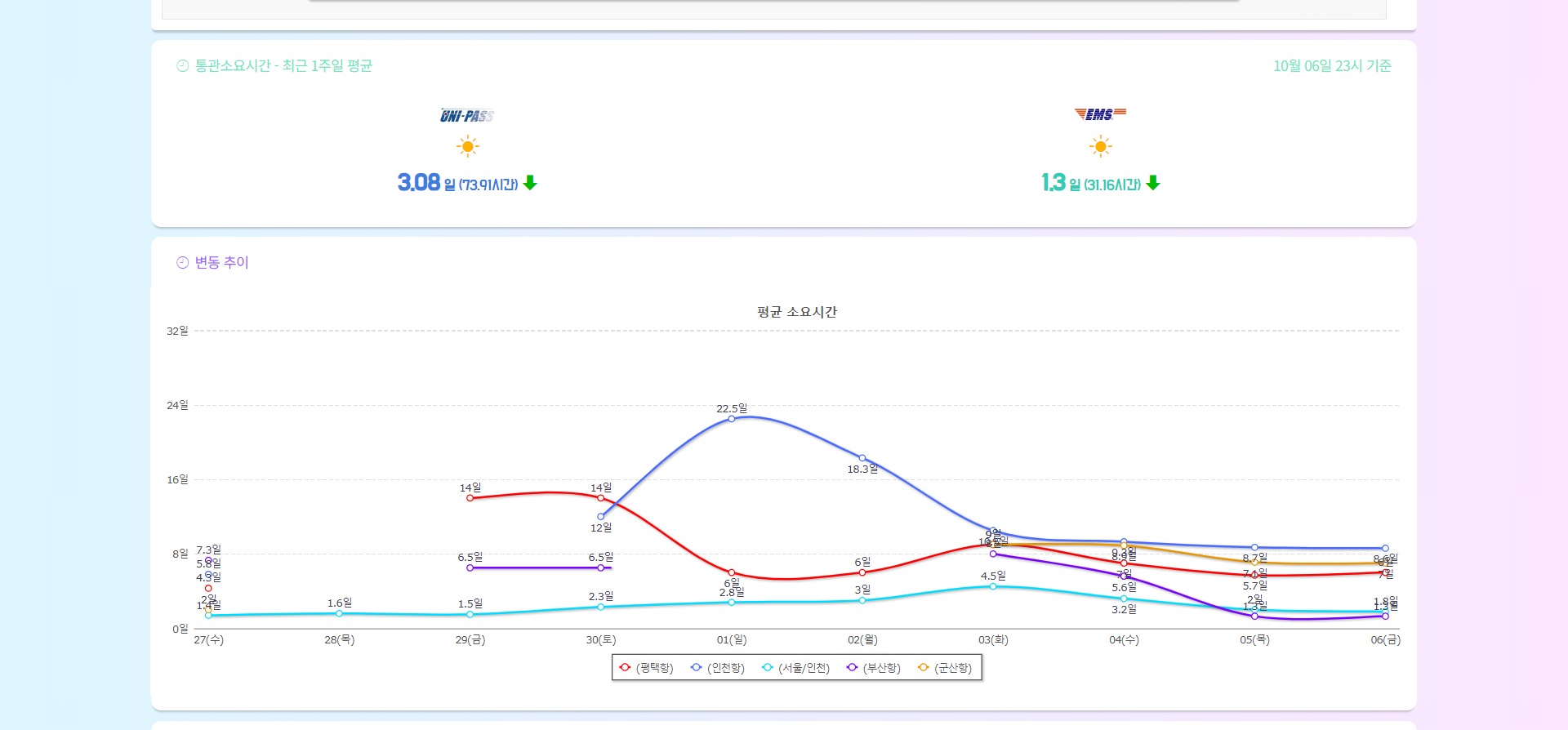This screenshot has width=1568, height=730.
Task: Click the 22.5일 peak data point
Action: click(x=732, y=419)
